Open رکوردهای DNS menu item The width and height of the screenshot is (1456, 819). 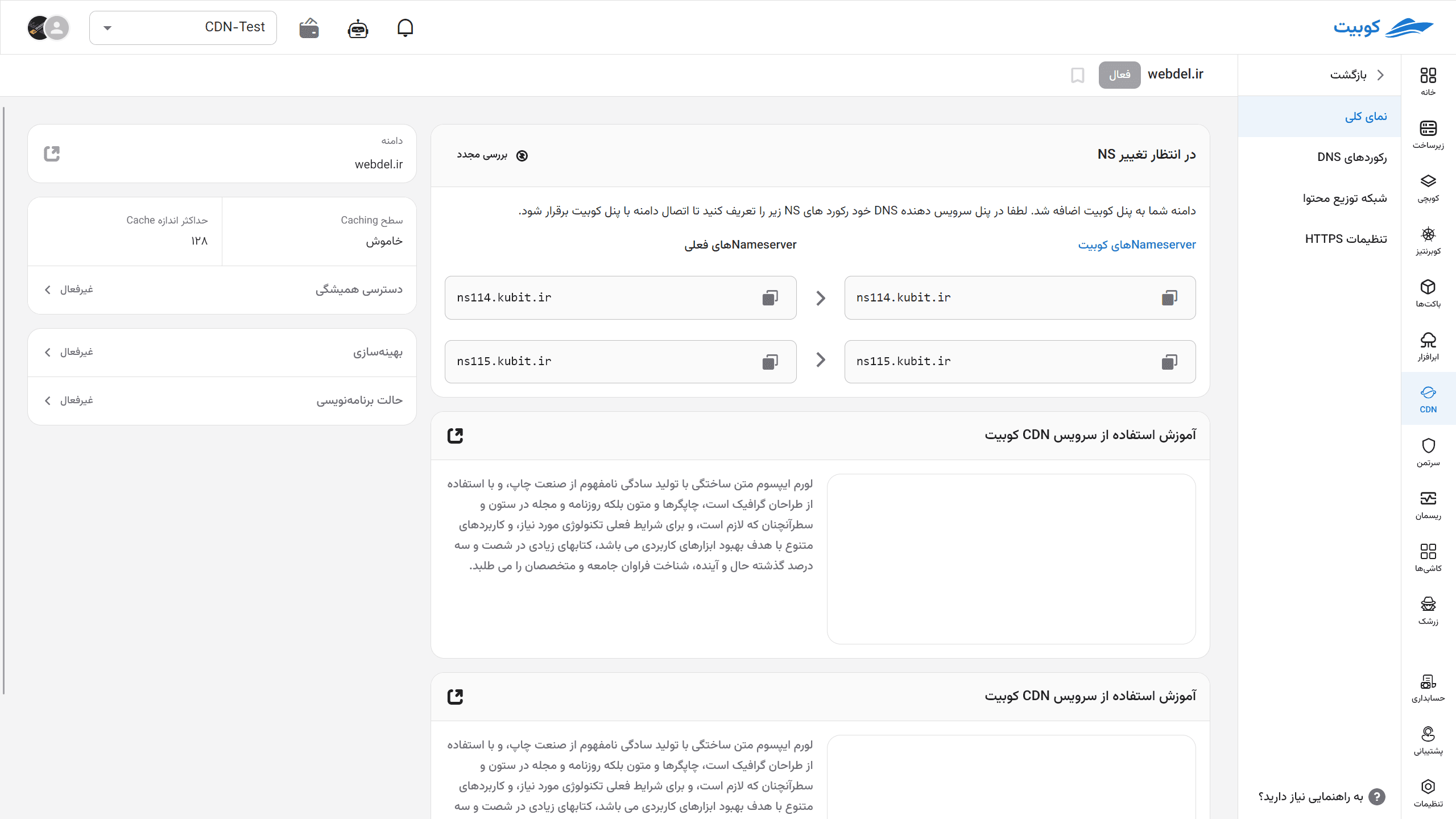1319,158
